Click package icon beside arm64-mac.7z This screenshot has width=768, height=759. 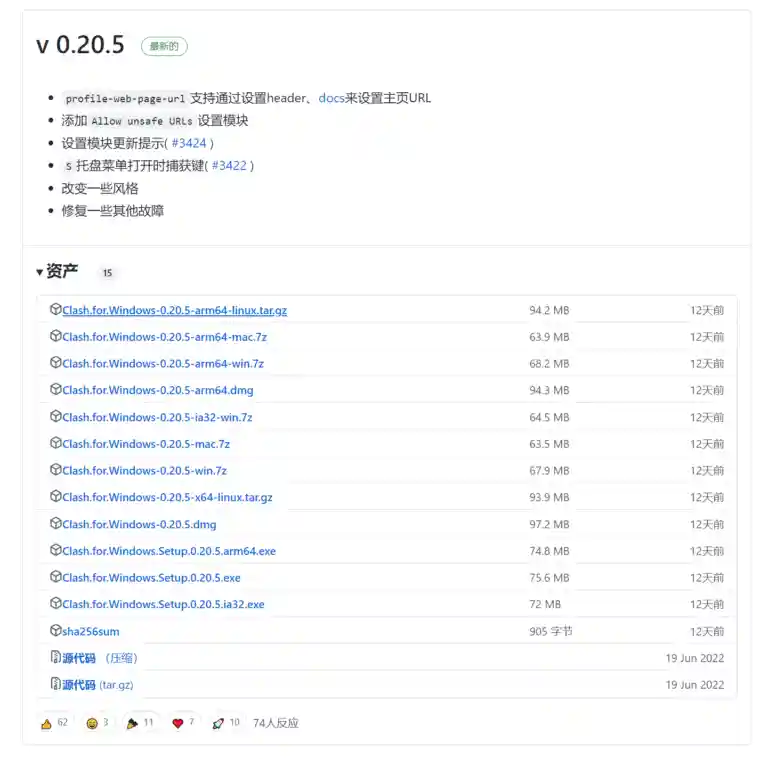coord(55,335)
